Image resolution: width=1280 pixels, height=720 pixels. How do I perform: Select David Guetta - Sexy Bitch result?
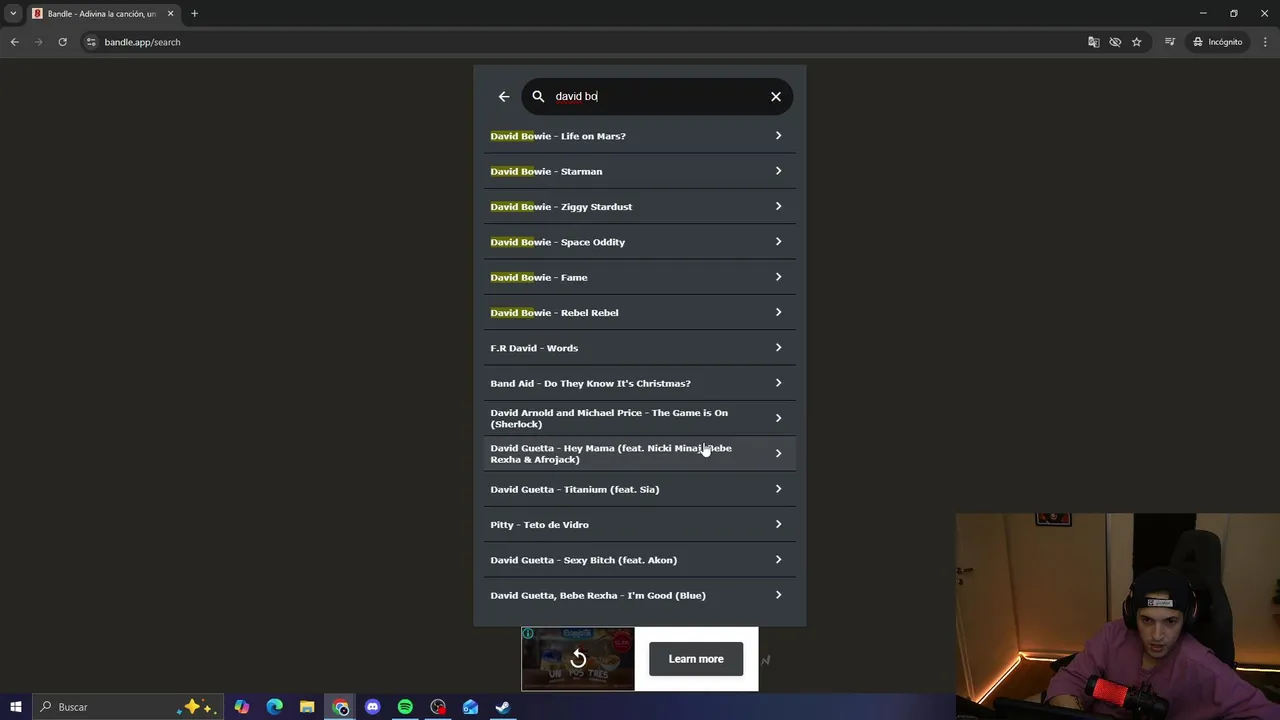click(640, 560)
